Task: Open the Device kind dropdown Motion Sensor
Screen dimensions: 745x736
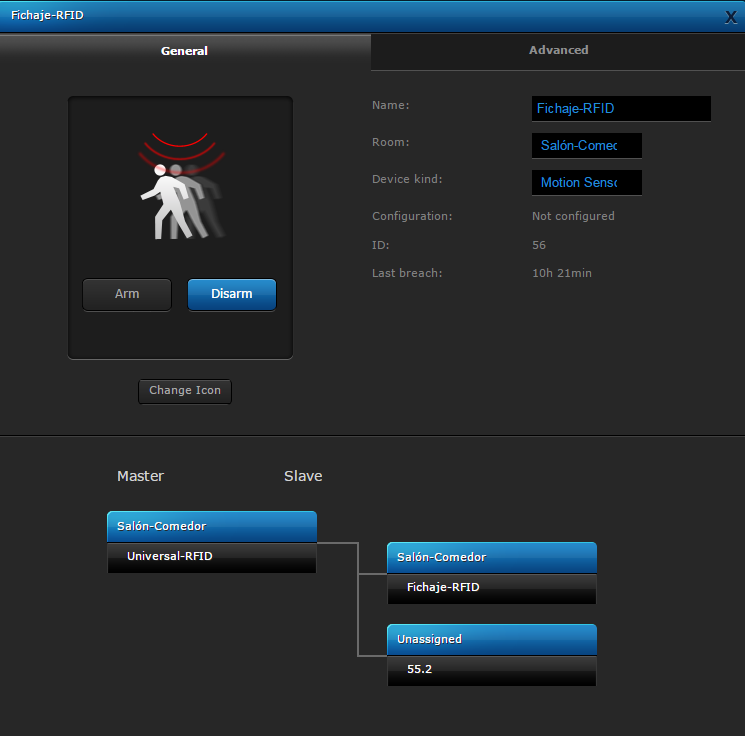Action: click(586, 182)
